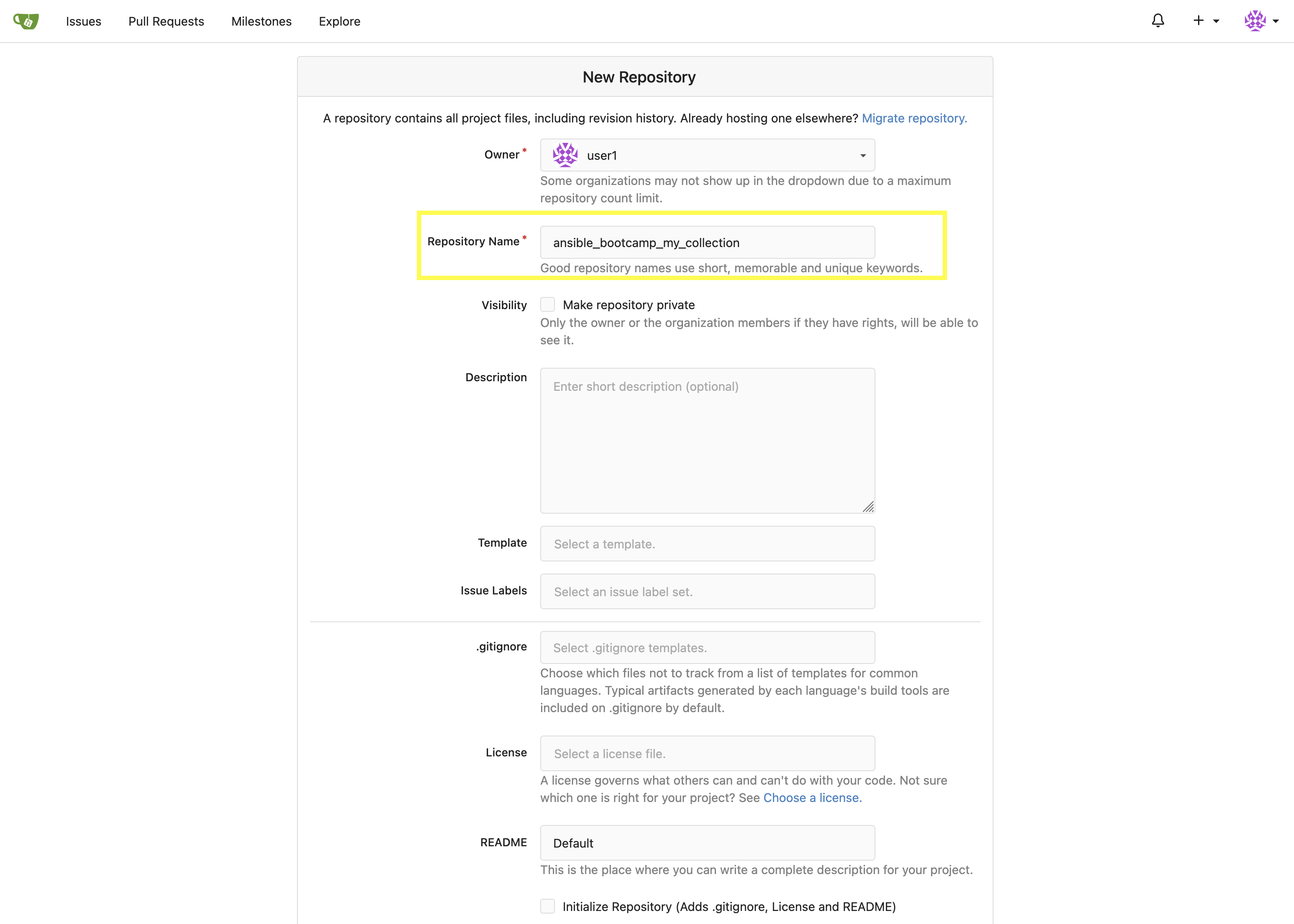
Task: Follow the Choose a license link
Action: (812, 798)
